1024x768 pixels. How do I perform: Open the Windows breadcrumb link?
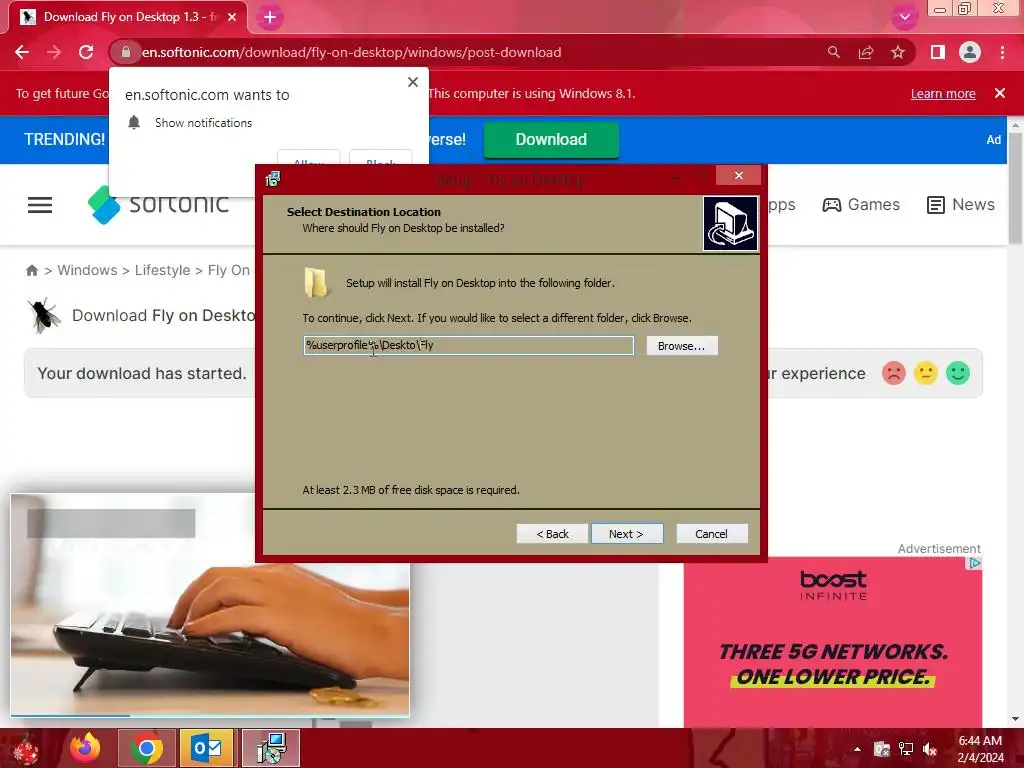pyautogui.click(x=88, y=270)
